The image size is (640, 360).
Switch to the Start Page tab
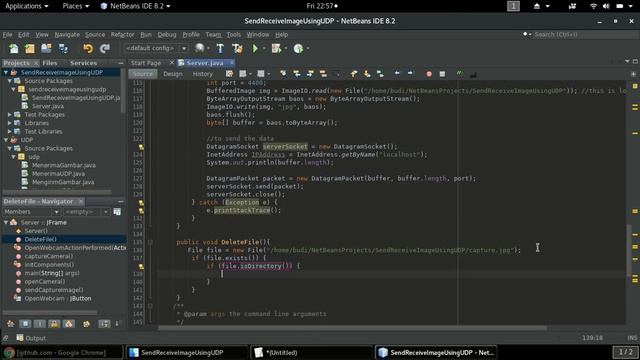coord(146,63)
